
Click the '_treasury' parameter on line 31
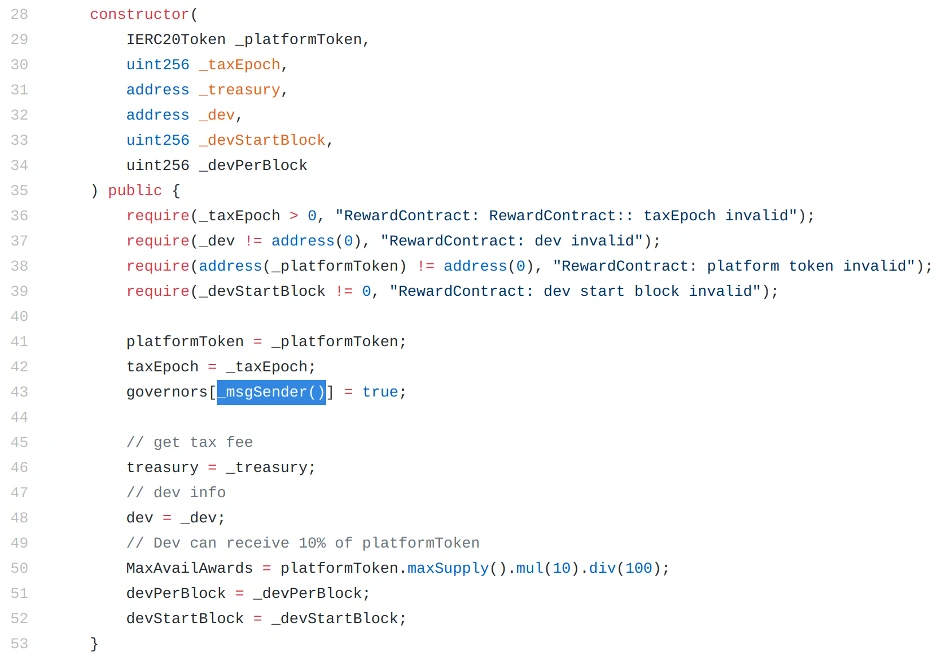point(239,89)
